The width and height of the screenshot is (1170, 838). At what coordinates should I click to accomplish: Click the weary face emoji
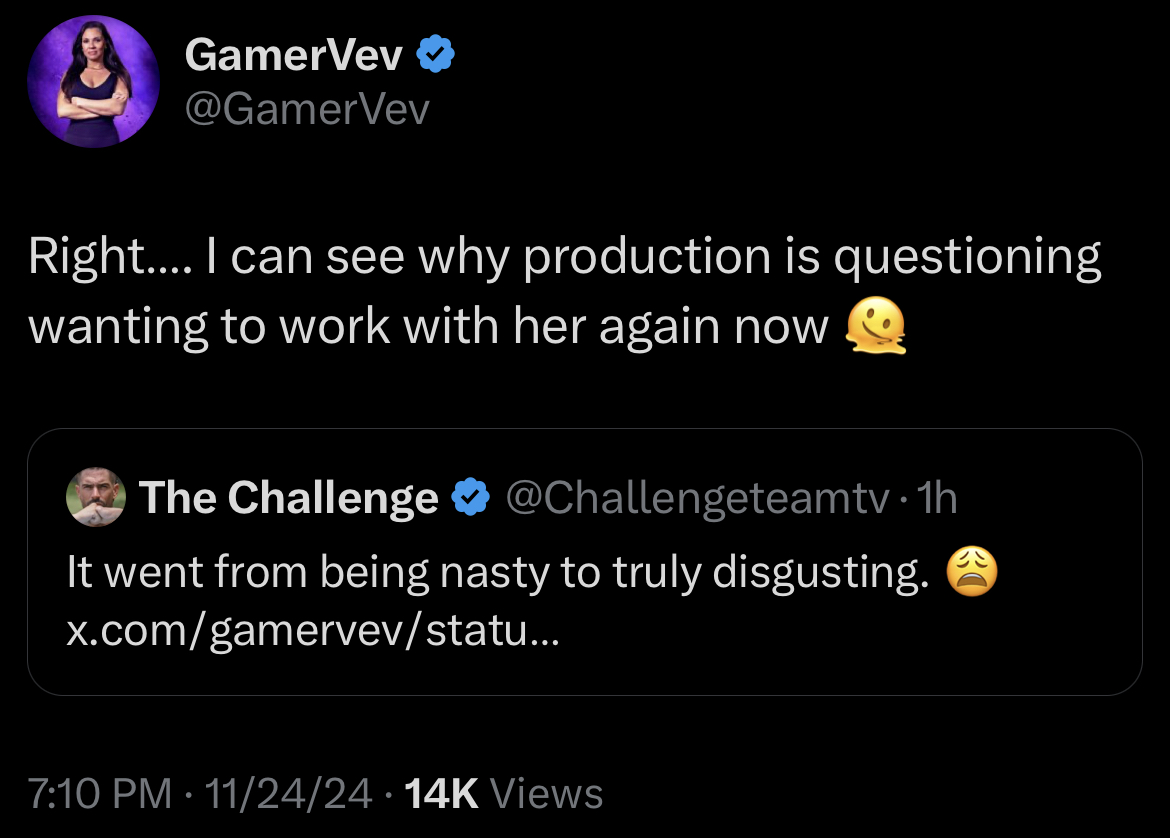(972, 572)
